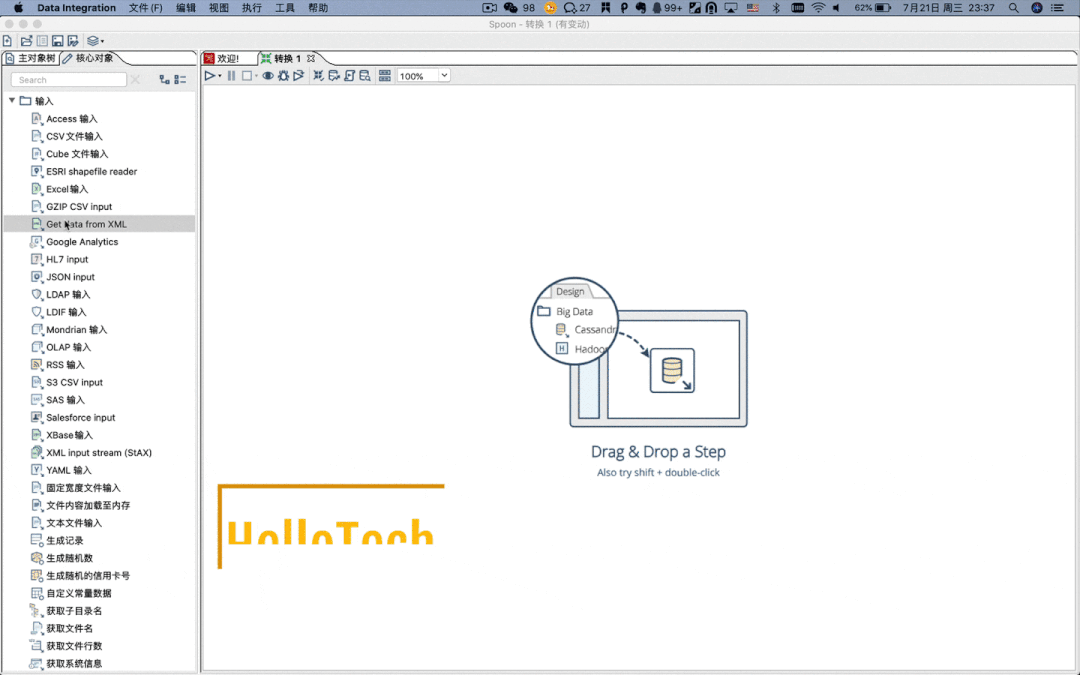Open the 文件(F) menu
Image resolution: width=1080 pixels, height=675 pixels.
pos(145,8)
